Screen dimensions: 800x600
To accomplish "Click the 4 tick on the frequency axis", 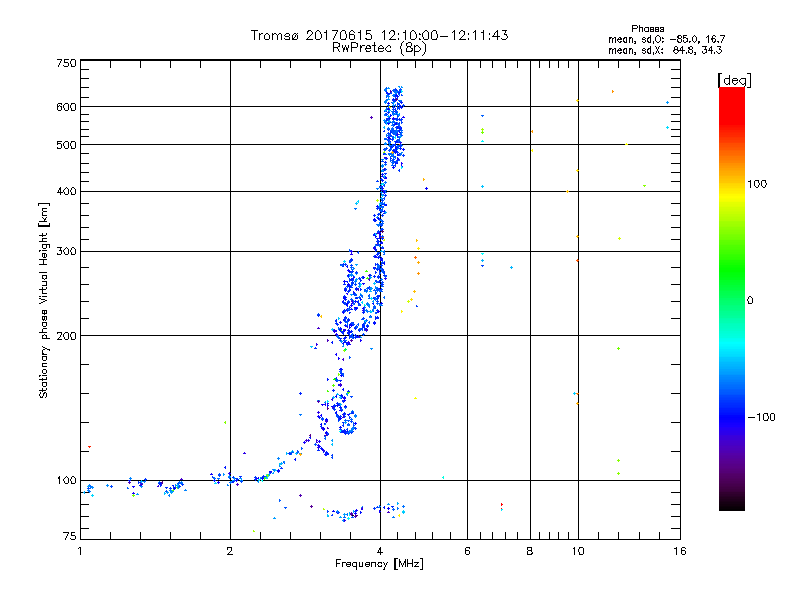I will (x=379, y=551).
